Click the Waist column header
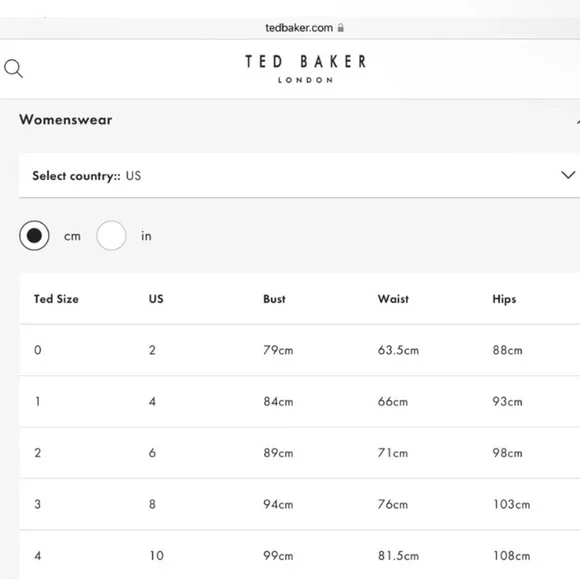The width and height of the screenshot is (580, 580). [x=393, y=299]
